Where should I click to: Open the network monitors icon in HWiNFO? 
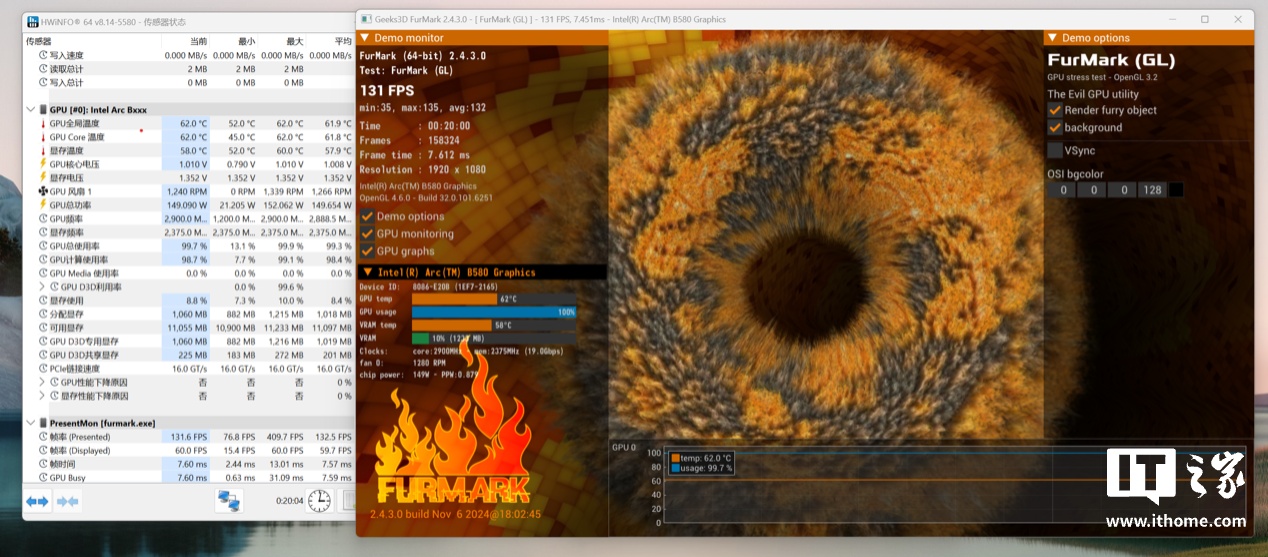(229, 501)
